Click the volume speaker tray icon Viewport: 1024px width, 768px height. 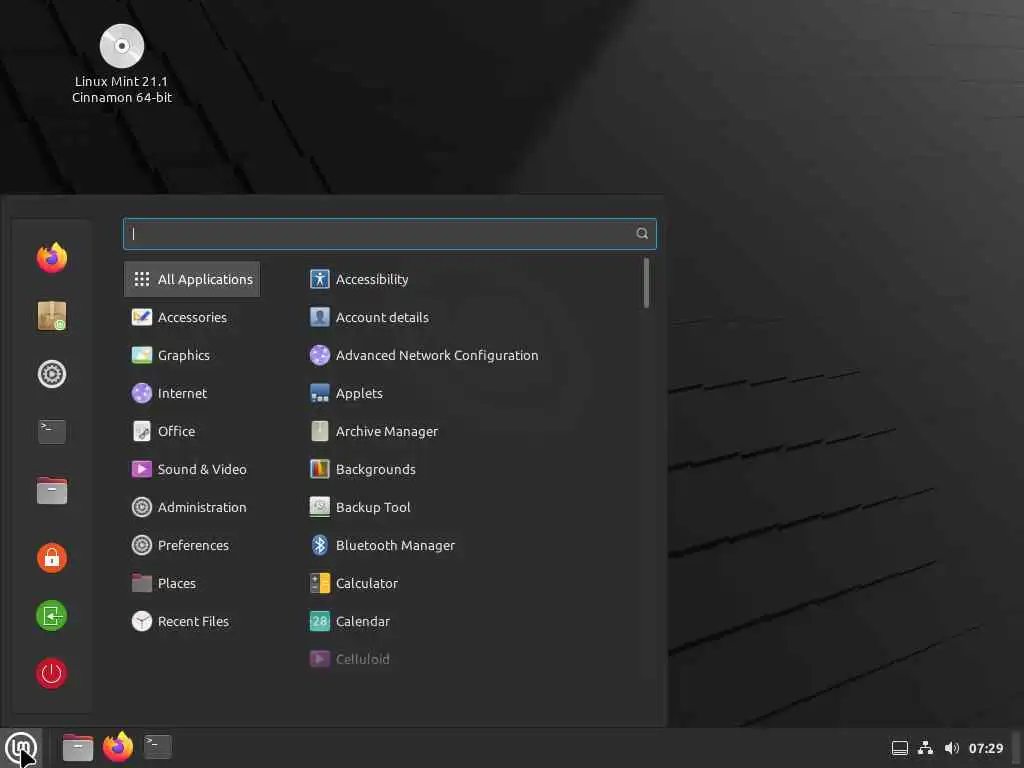coord(952,748)
